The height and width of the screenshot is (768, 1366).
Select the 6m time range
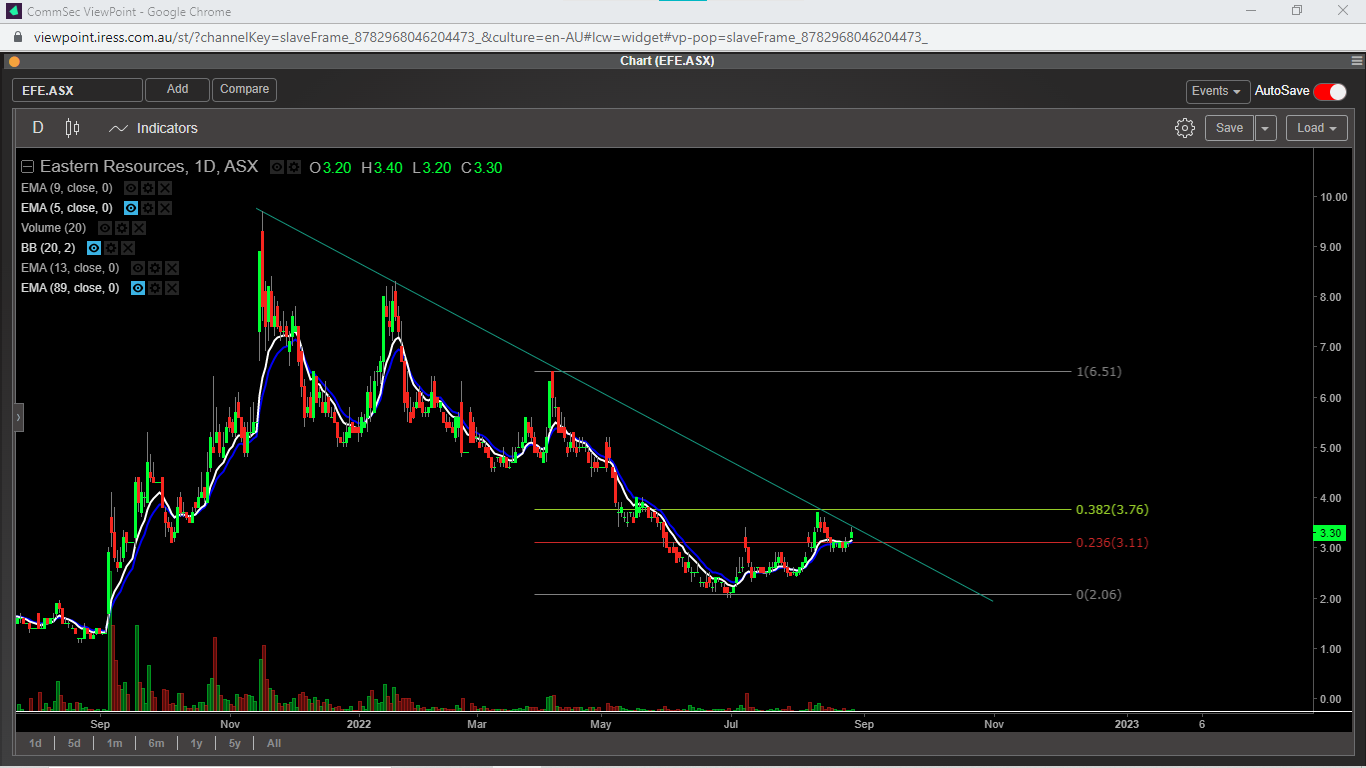coord(156,743)
